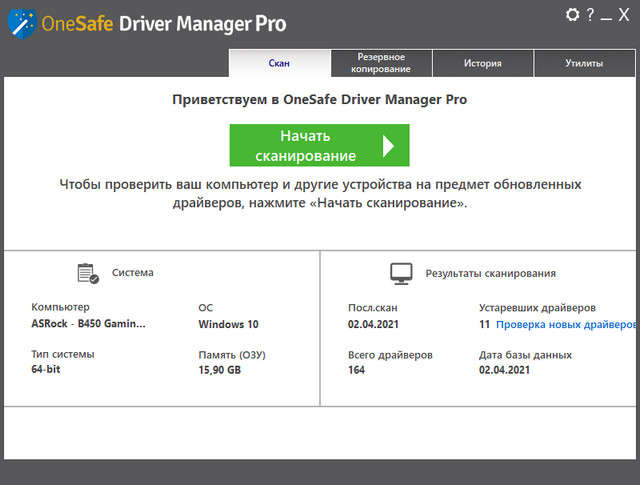Click the scan results monitor icon
Image resolution: width=640 pixels, height=485 pixels.
point(401,273)
